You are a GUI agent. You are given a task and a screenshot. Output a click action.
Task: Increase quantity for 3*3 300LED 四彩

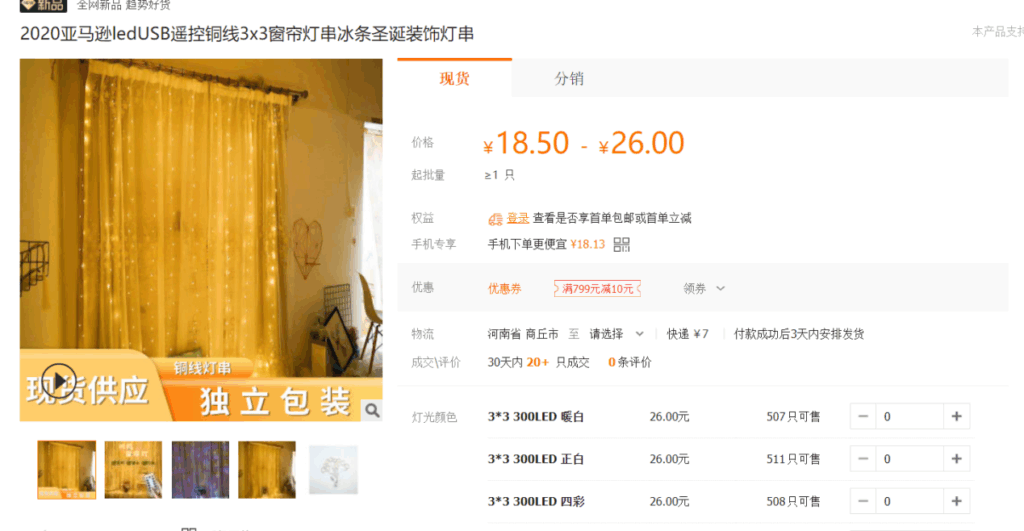click(956, 502)
